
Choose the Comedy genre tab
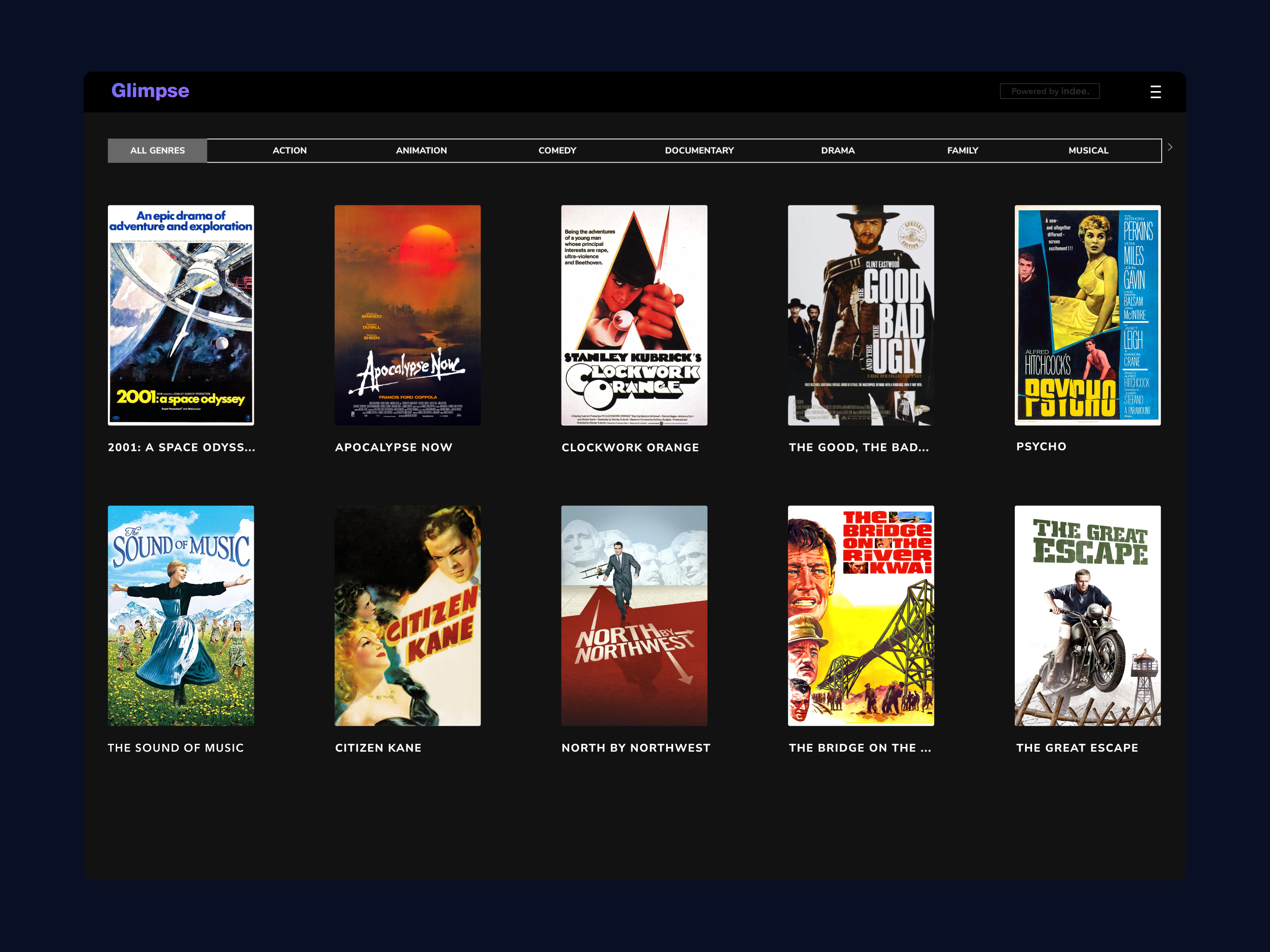point(557,151)
